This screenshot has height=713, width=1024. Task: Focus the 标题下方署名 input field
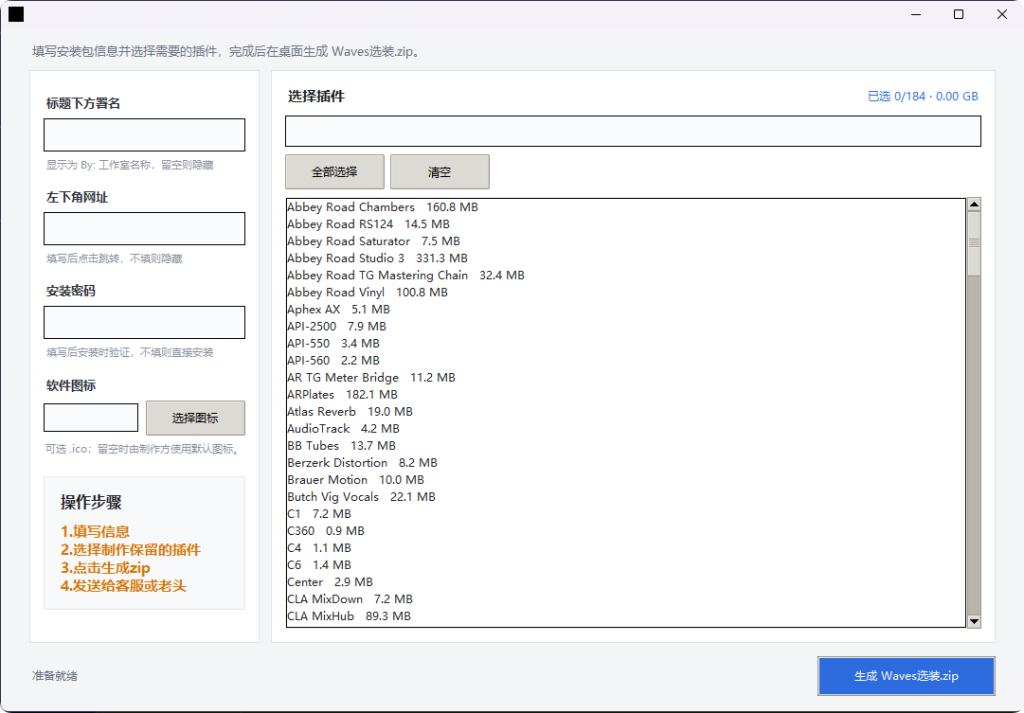click(144, 135)
